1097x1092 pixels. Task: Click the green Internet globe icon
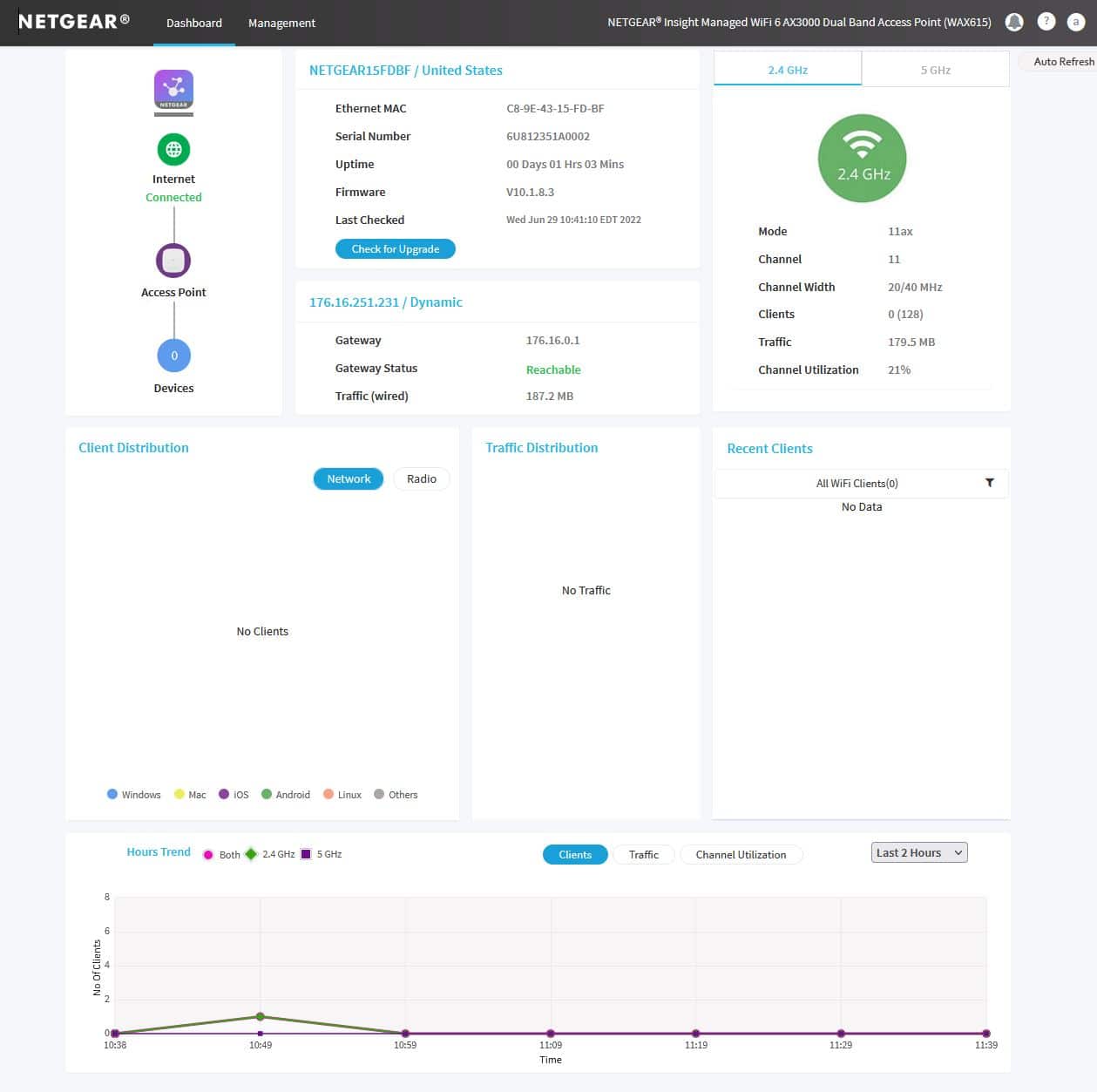point(173,149)
